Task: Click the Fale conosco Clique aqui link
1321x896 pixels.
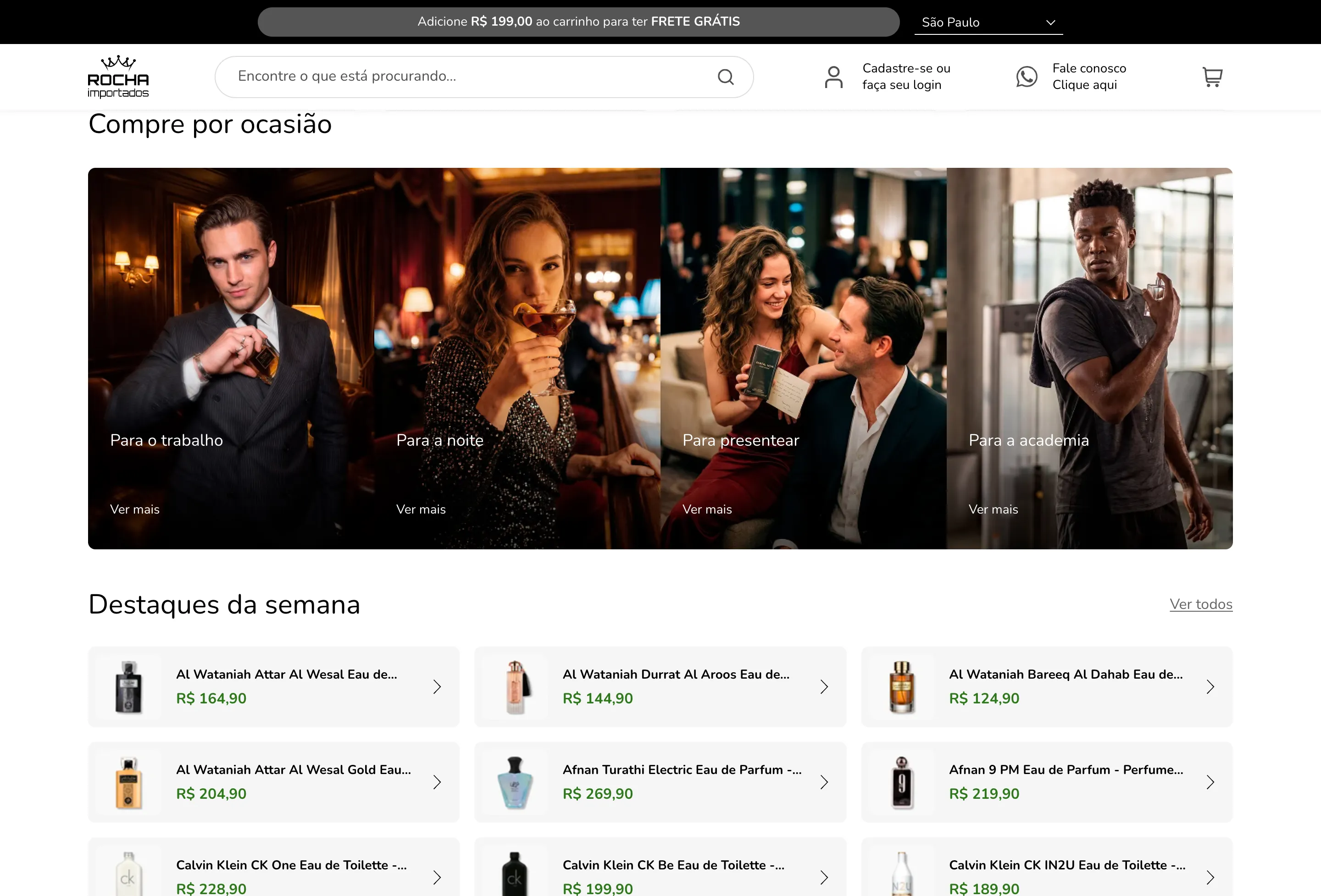Action: (1088, 77)
